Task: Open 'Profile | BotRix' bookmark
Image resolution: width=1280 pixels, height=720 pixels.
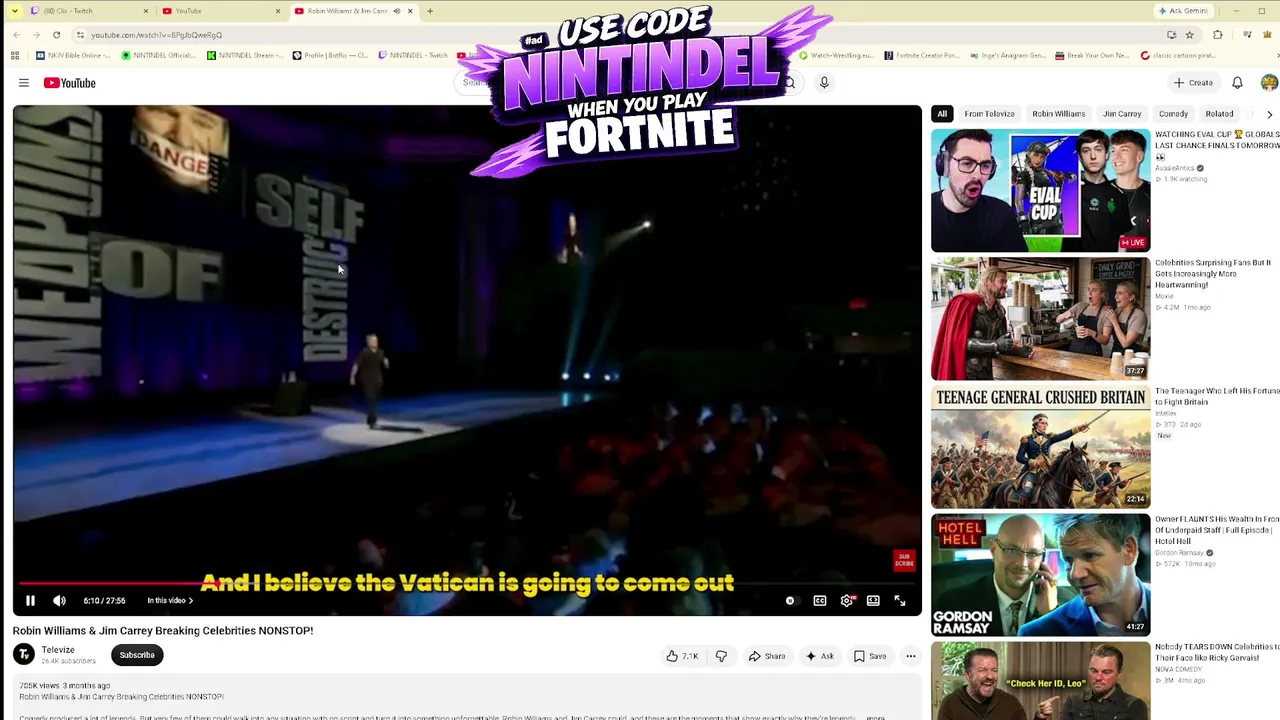Action: click(331, 55)
